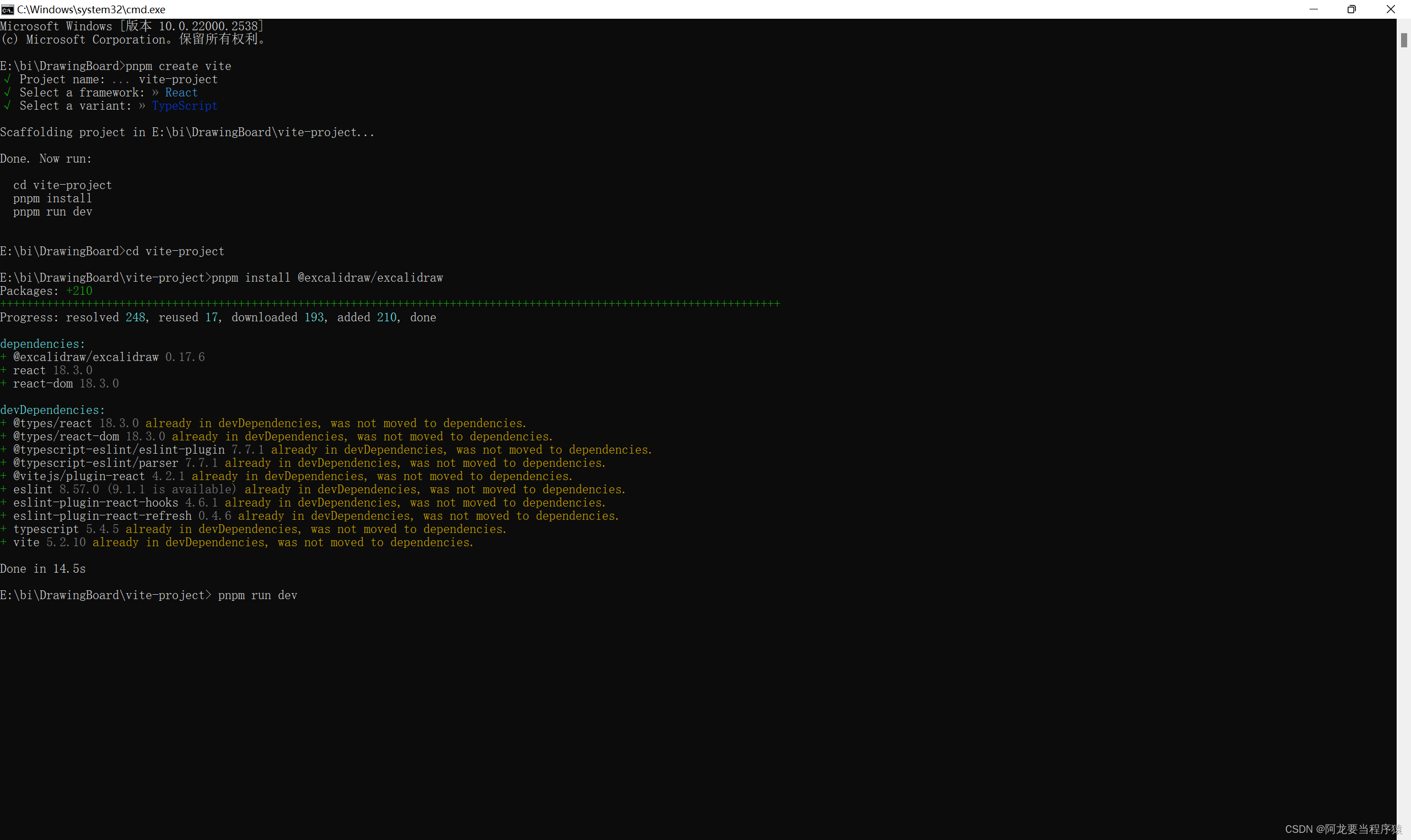1411x840 pixels.
Task: Click the blue 'TypeScript' variant text
Action: 185,106
